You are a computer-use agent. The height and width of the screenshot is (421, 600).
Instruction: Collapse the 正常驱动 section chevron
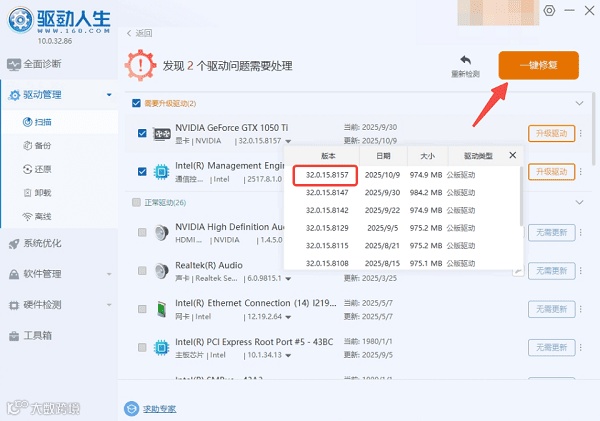pyautogui.click(x=579, y=202)
